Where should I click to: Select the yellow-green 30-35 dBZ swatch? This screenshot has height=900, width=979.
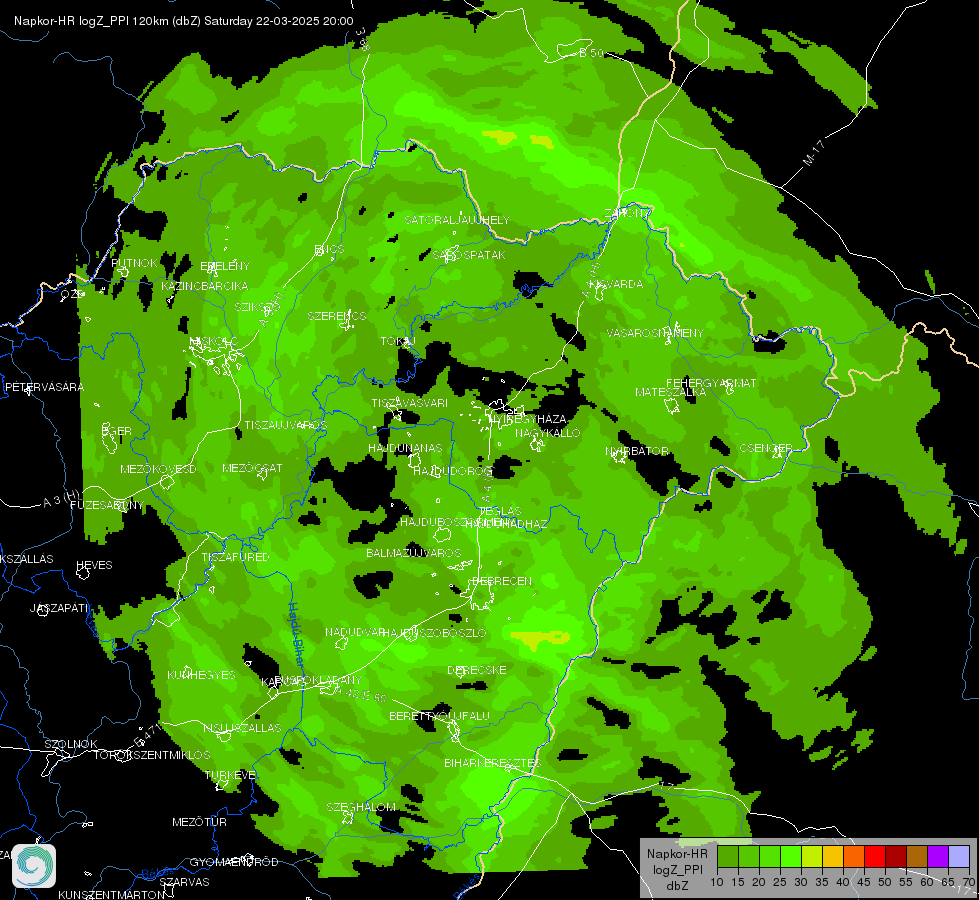tap(812, 857)
